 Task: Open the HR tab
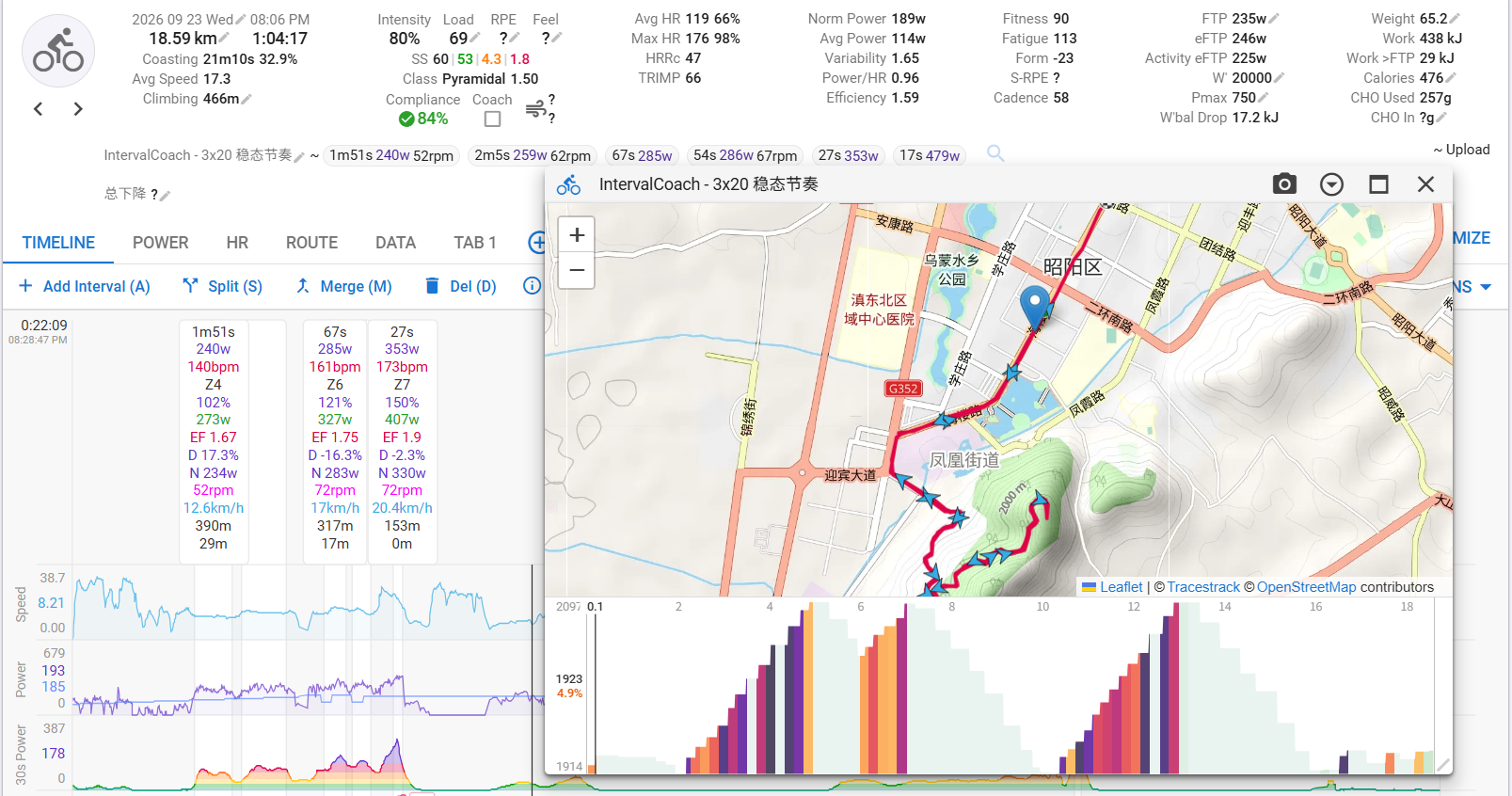click(x=237, y=243)
